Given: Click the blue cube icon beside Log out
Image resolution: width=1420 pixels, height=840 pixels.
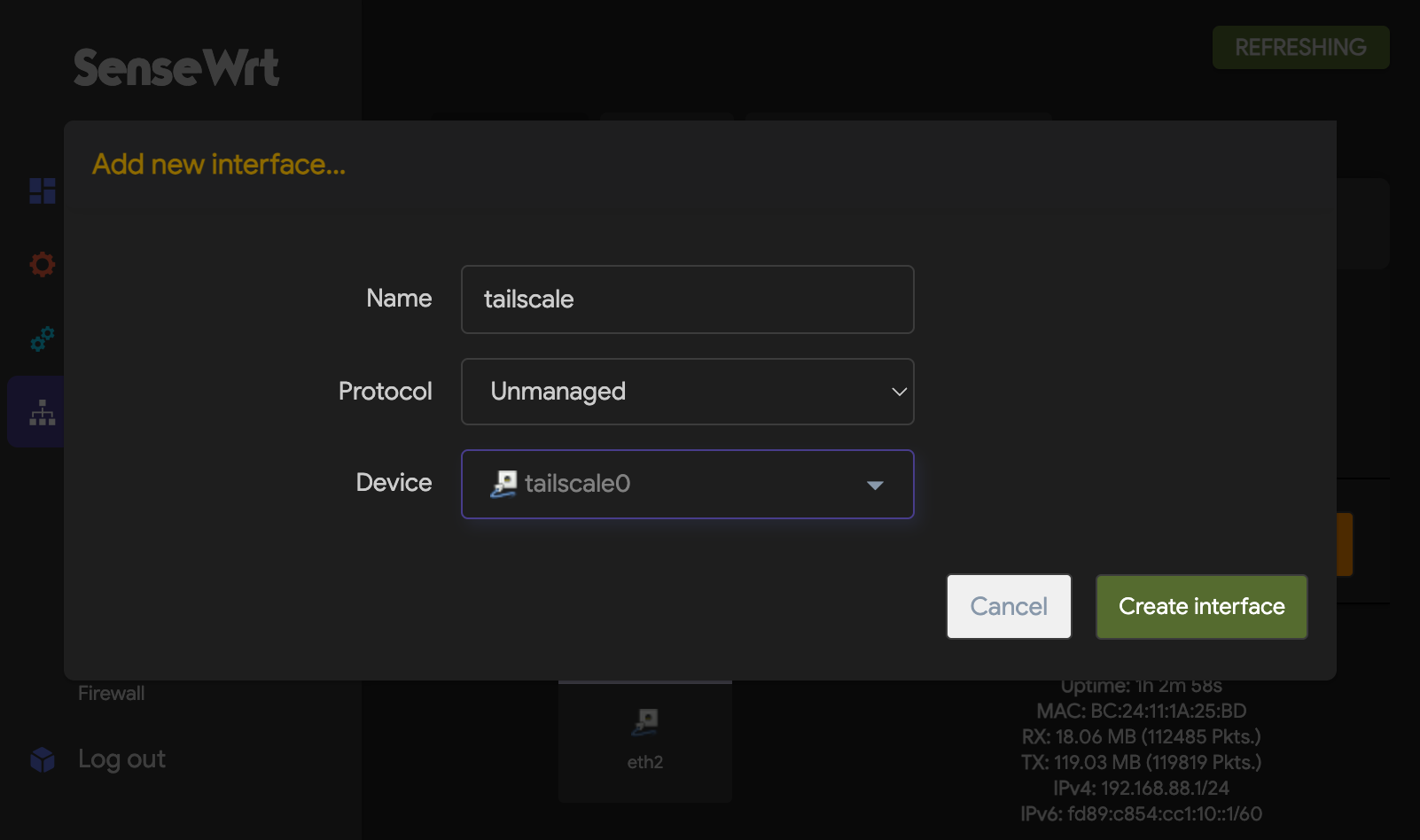Looking at the screenshot, I should (41, 758).
